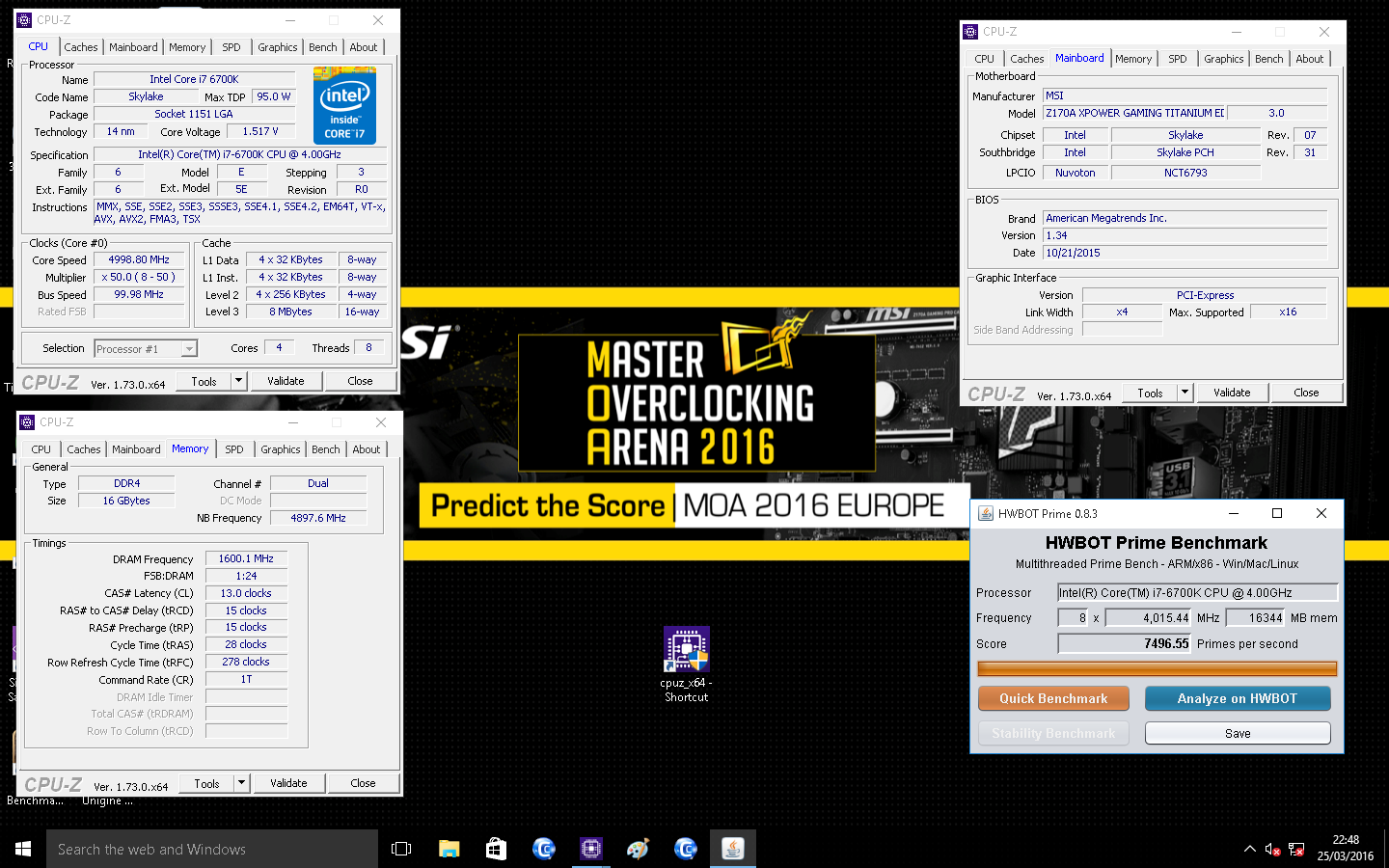The height and width of the screenshot is (868, 1389).
Task: Open the About tab in the CPU window
Action: pyautogui.click(x=364, y=47)
